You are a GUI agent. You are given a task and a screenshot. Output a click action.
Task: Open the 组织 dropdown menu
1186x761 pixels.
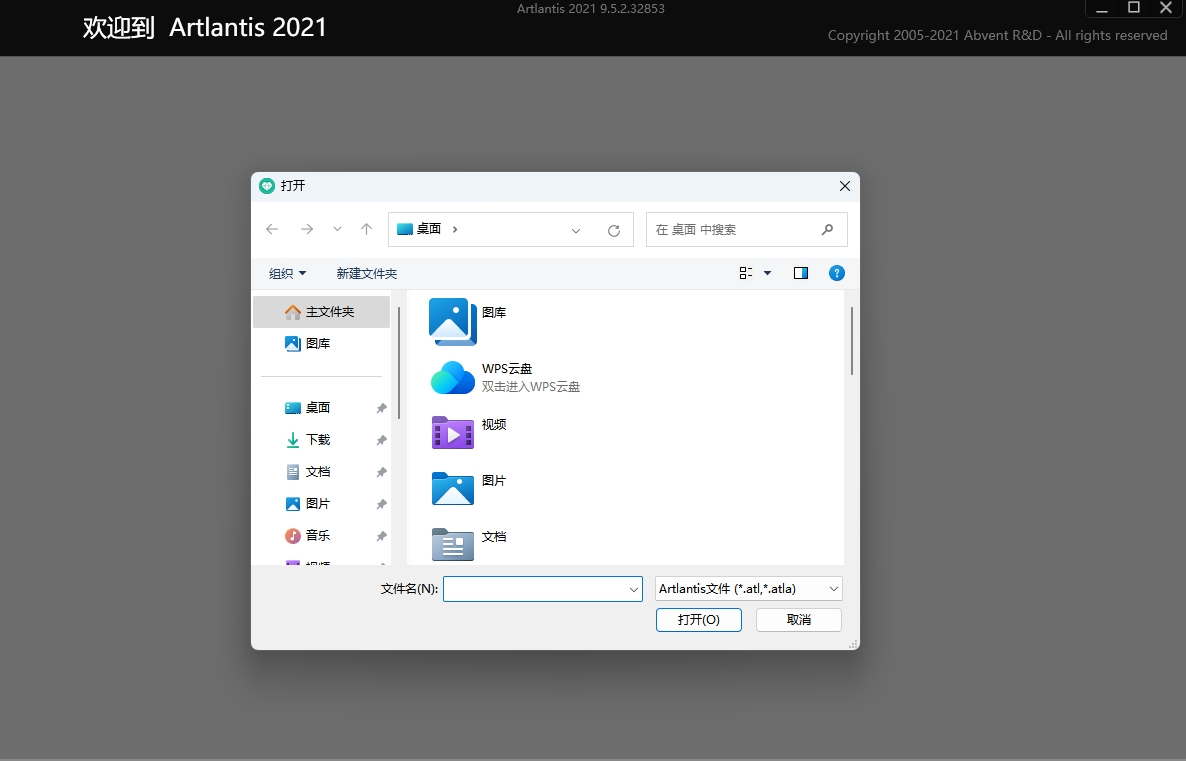click(x=287, y=272)
